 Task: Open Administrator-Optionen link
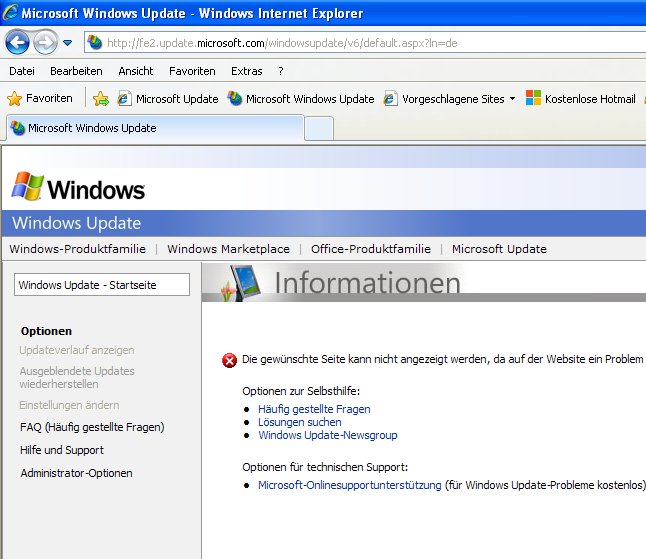[76, 473]
